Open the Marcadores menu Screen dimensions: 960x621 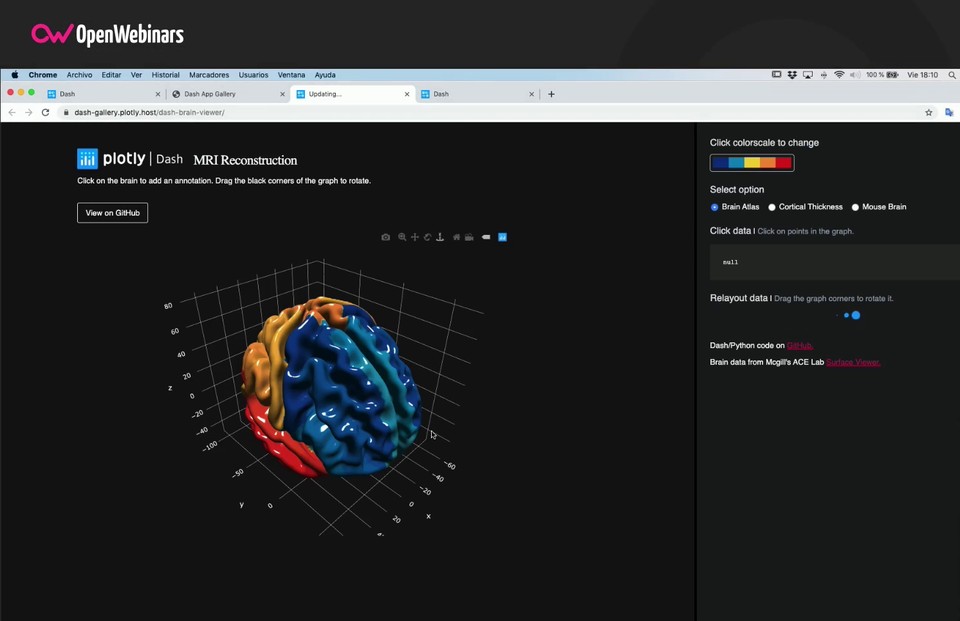coord(209,75)
